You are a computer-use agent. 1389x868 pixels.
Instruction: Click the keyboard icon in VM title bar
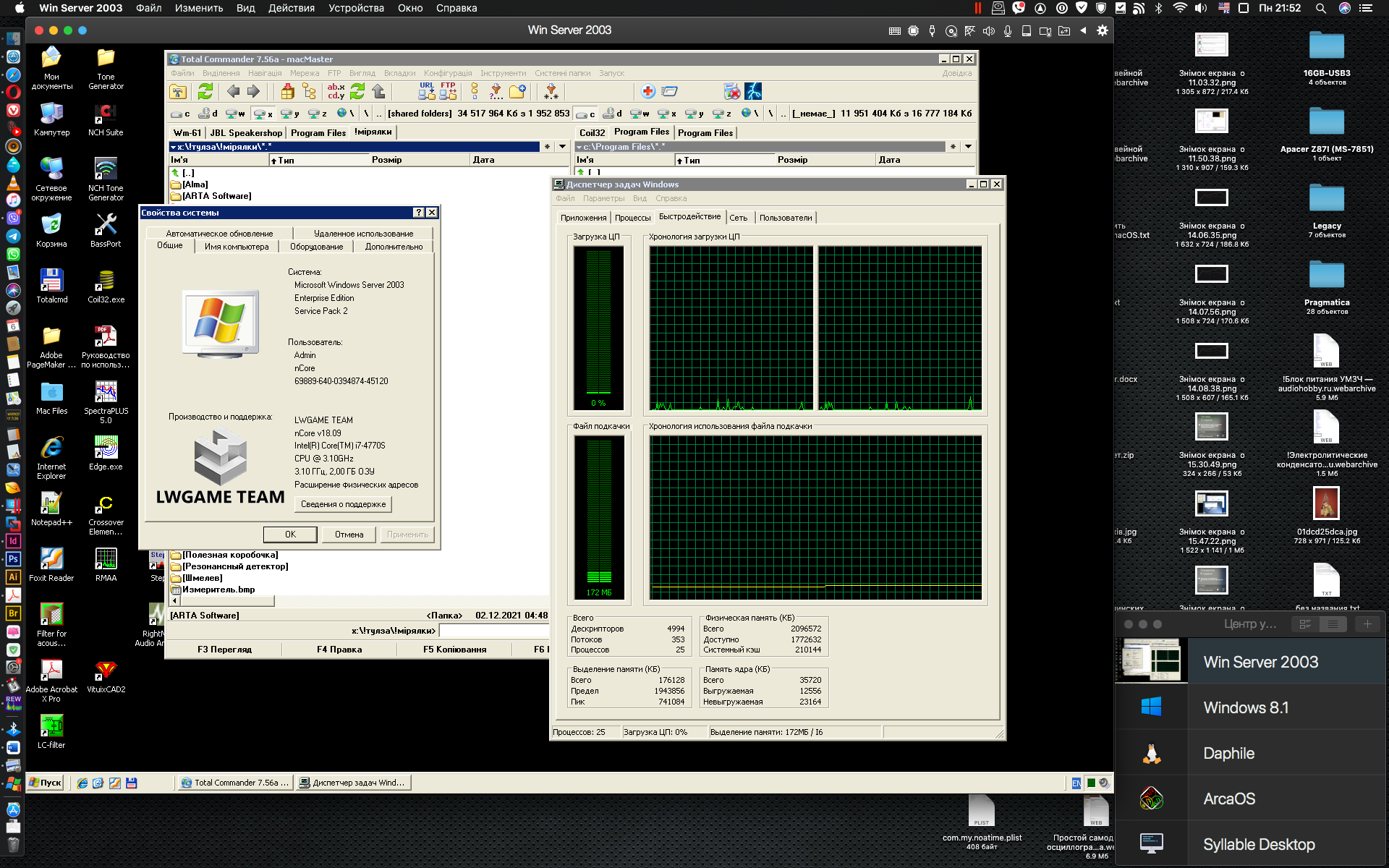[x=895, y=30]
